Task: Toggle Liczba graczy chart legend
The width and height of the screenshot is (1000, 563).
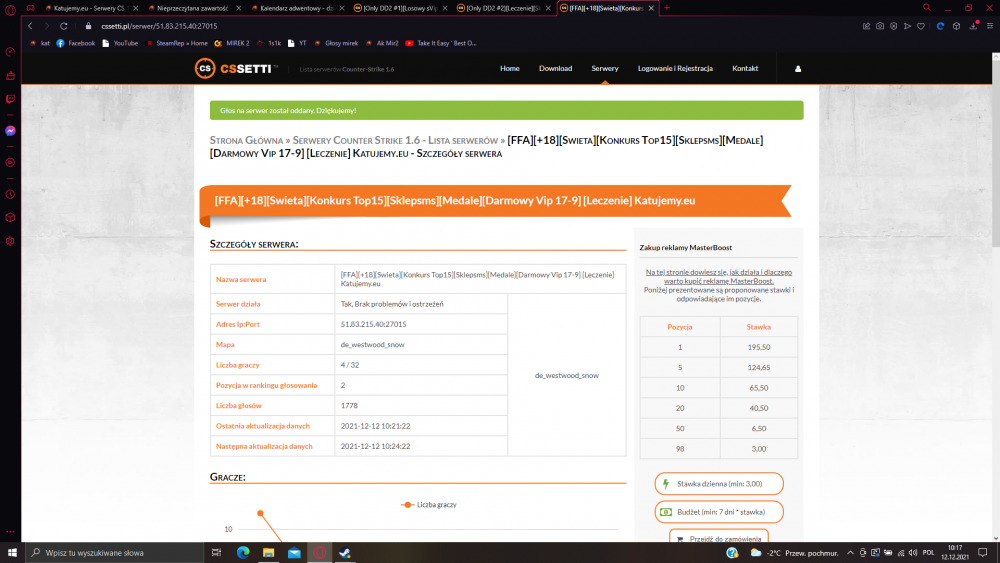Action: pyautogui.click(x=429, y=505)
